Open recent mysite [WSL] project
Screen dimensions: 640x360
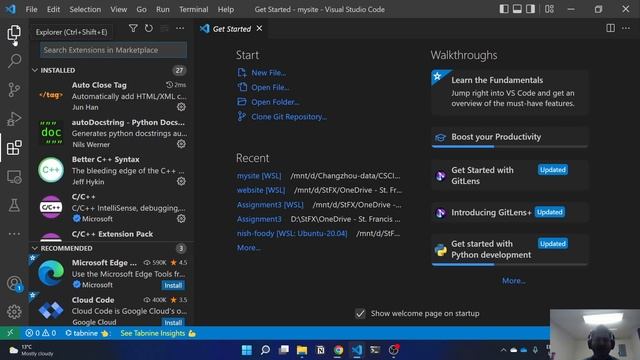259,176
